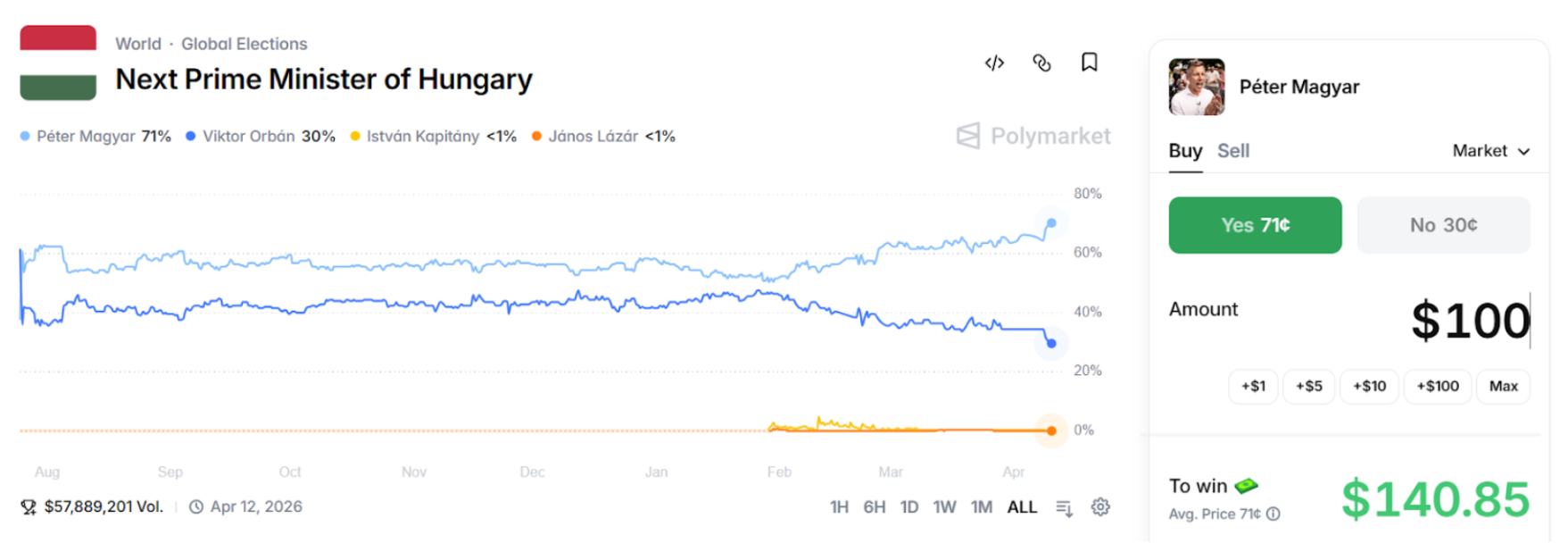Click the info icon beside Avg. Price
1568x560 pixels.
coord(1273,514)
